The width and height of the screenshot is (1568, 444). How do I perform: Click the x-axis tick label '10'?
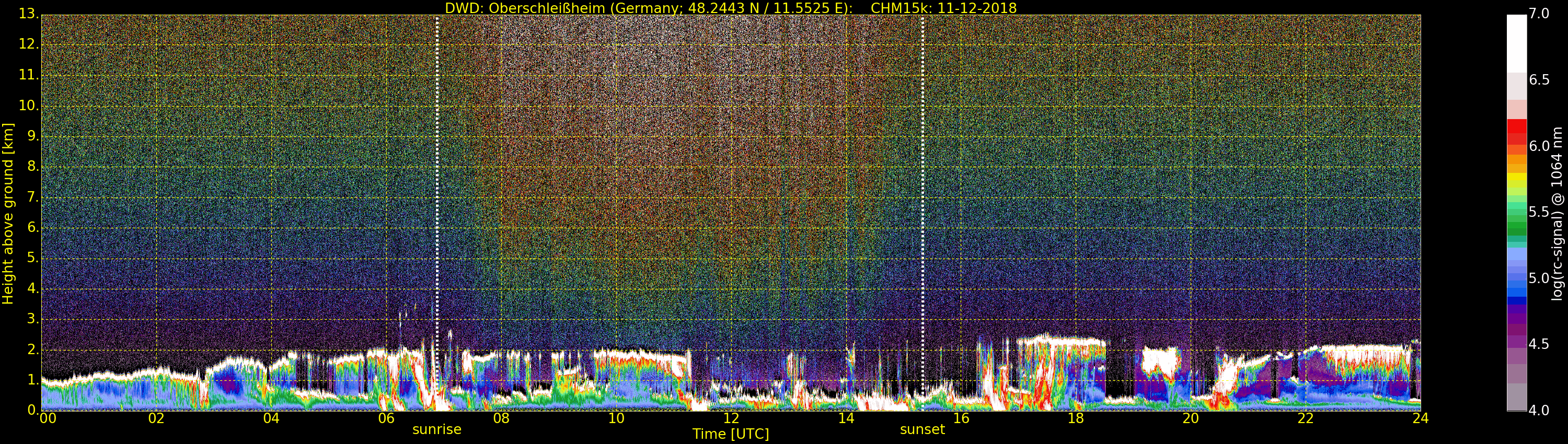pos(616,418)
